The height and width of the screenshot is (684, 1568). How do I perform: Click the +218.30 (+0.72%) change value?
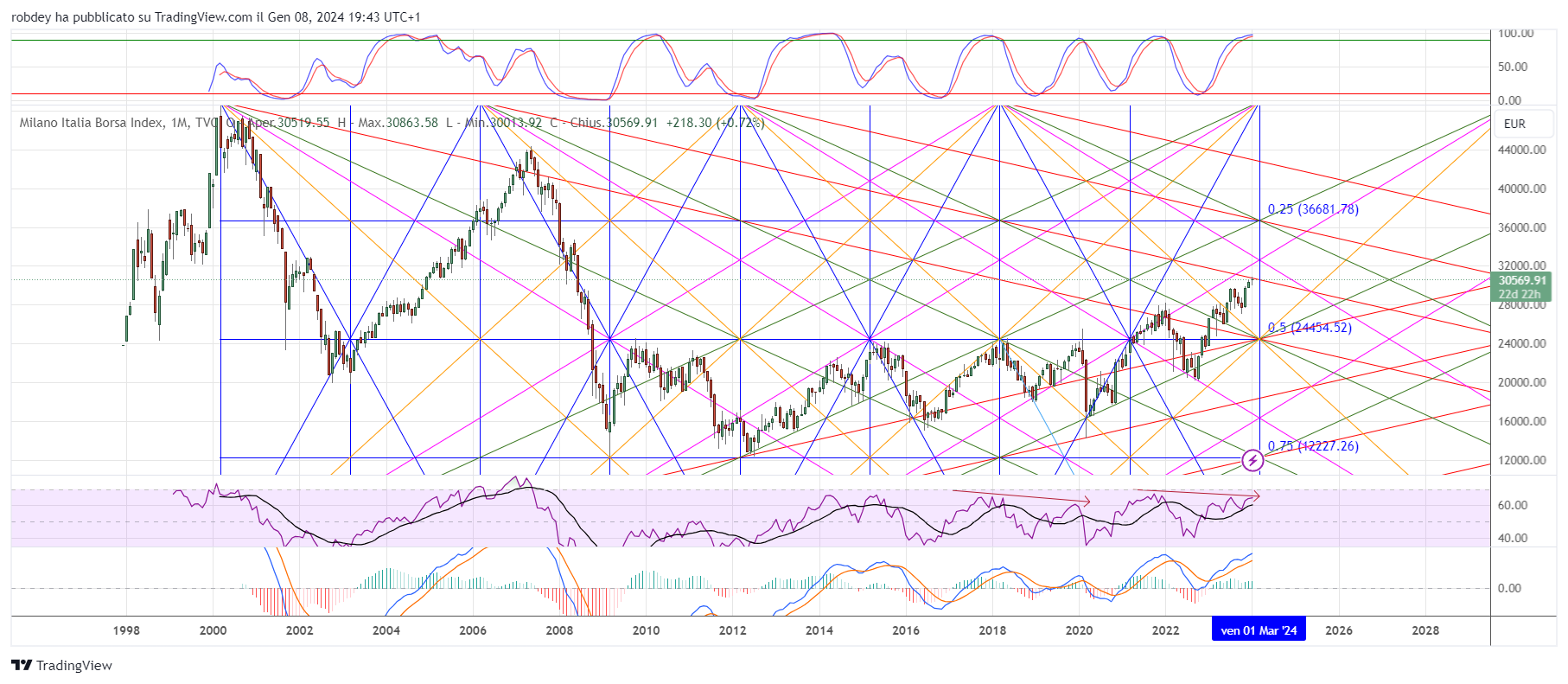coord(715,123)
